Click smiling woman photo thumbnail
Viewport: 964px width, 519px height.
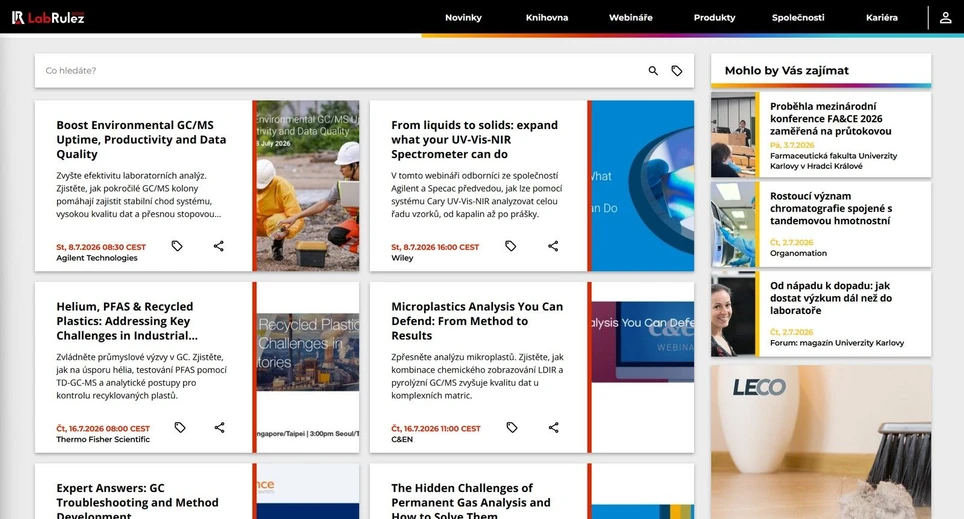733,314
